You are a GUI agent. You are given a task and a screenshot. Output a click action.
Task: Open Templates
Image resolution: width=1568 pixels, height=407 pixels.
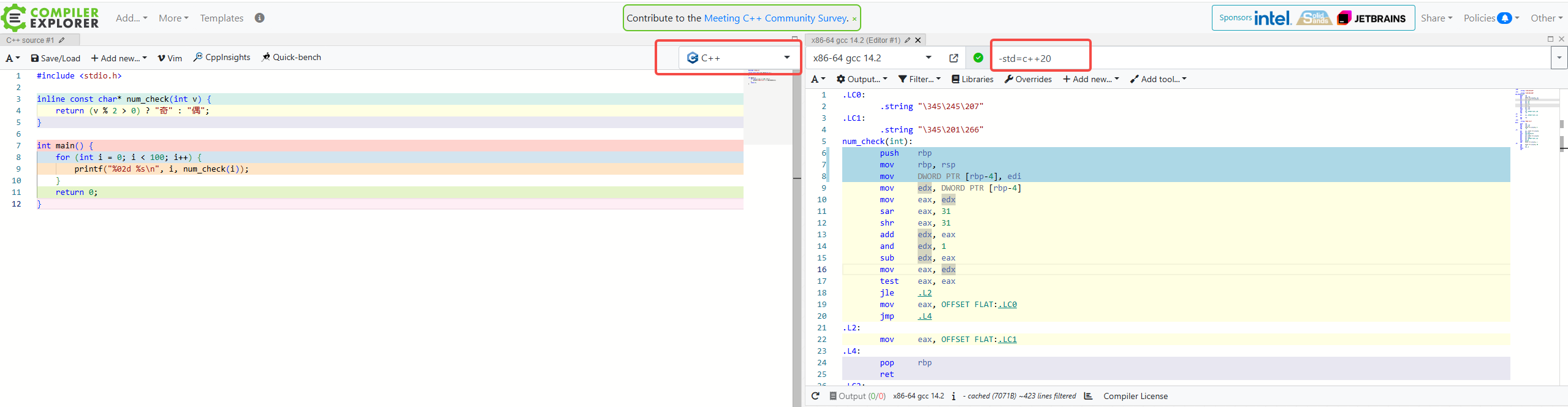click(221, 18)
